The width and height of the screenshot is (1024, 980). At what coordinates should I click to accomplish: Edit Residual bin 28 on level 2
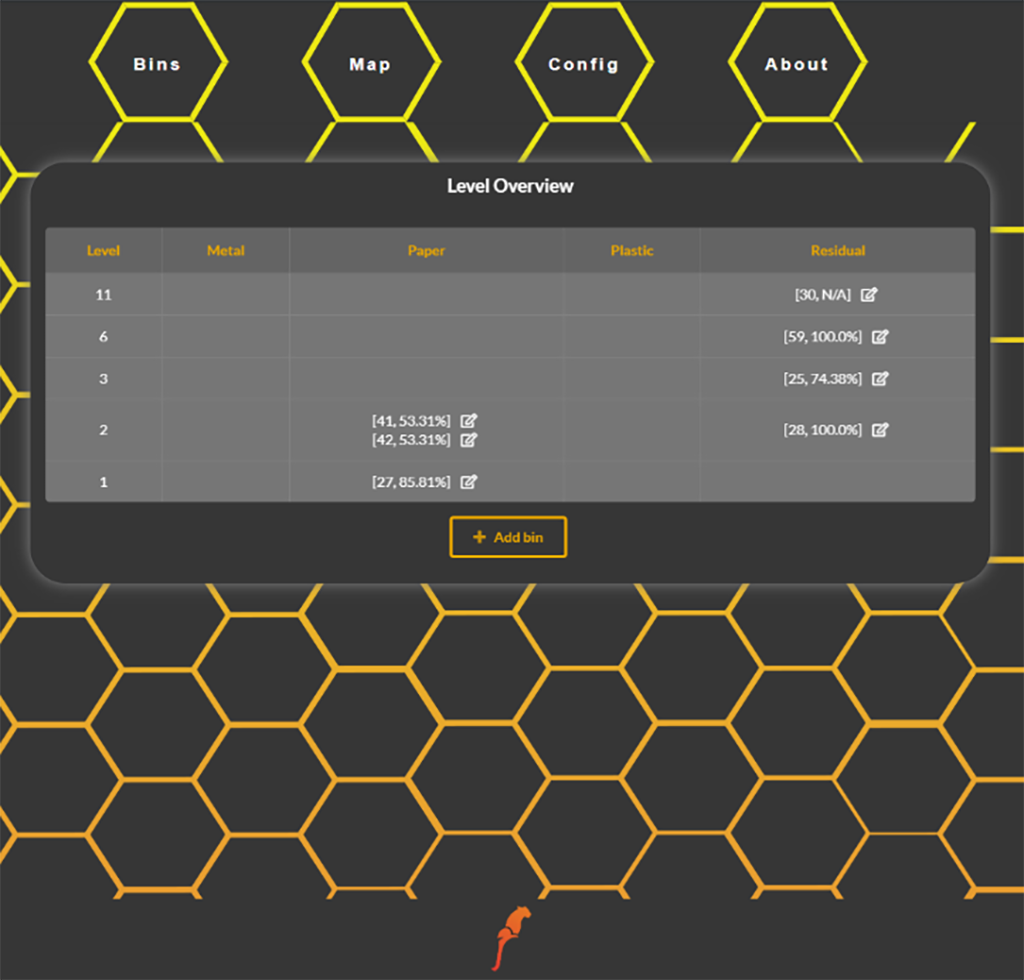880,430
